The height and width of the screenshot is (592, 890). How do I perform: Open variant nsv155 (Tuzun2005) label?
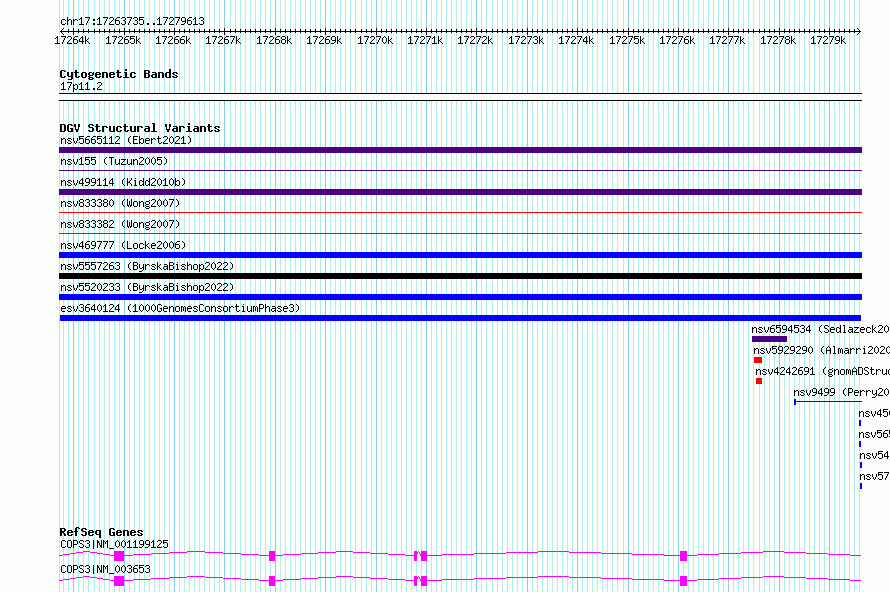114,161
